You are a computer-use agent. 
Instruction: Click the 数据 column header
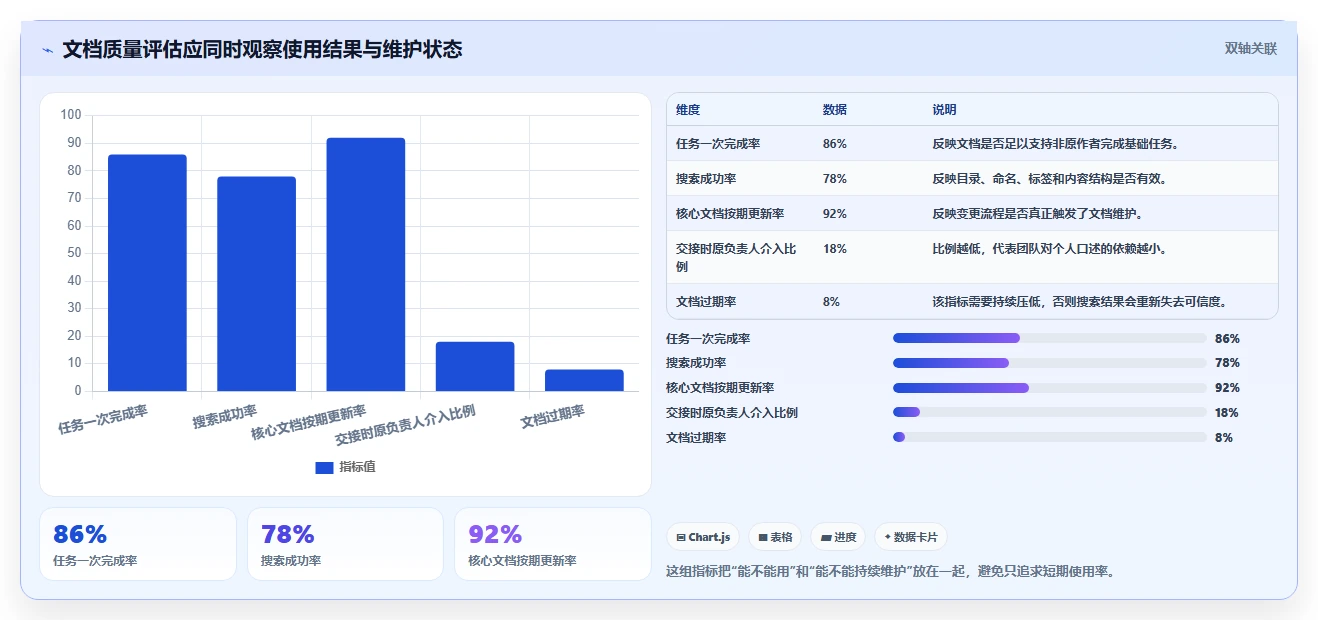[835, 109]
